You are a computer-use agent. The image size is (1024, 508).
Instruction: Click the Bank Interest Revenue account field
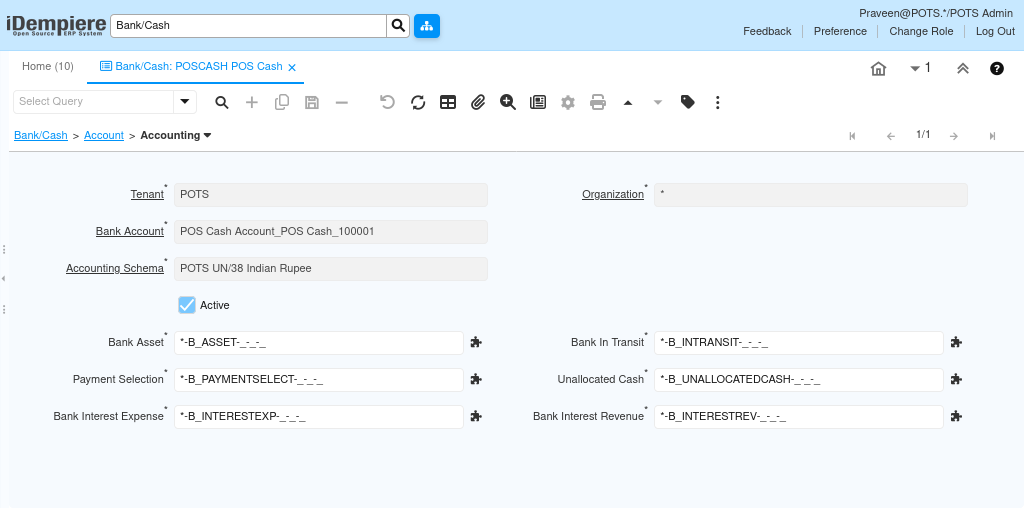click(799, 417)
